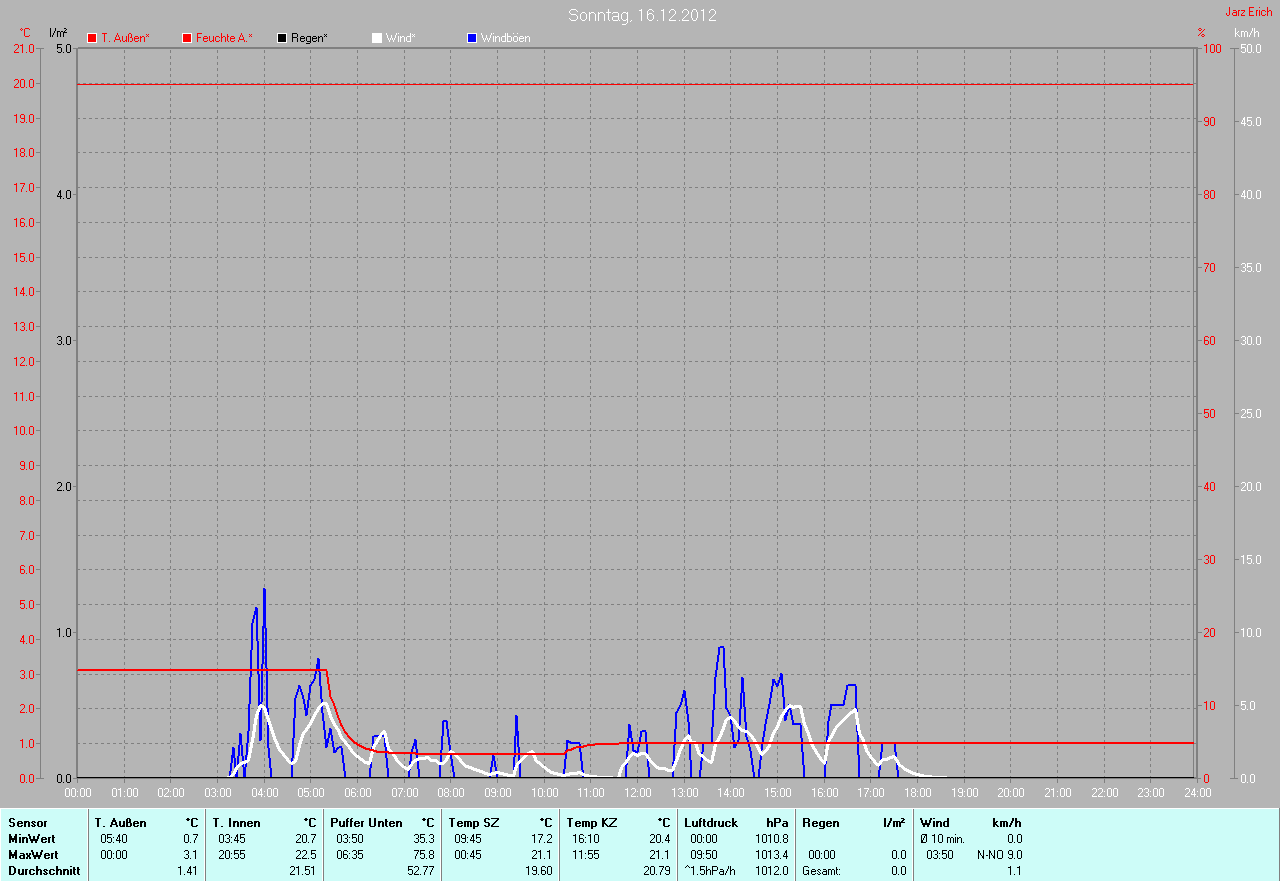Select the "Wind*" legend label
The height and width of the screenshot is (881, 1280).
pos(400,38)
